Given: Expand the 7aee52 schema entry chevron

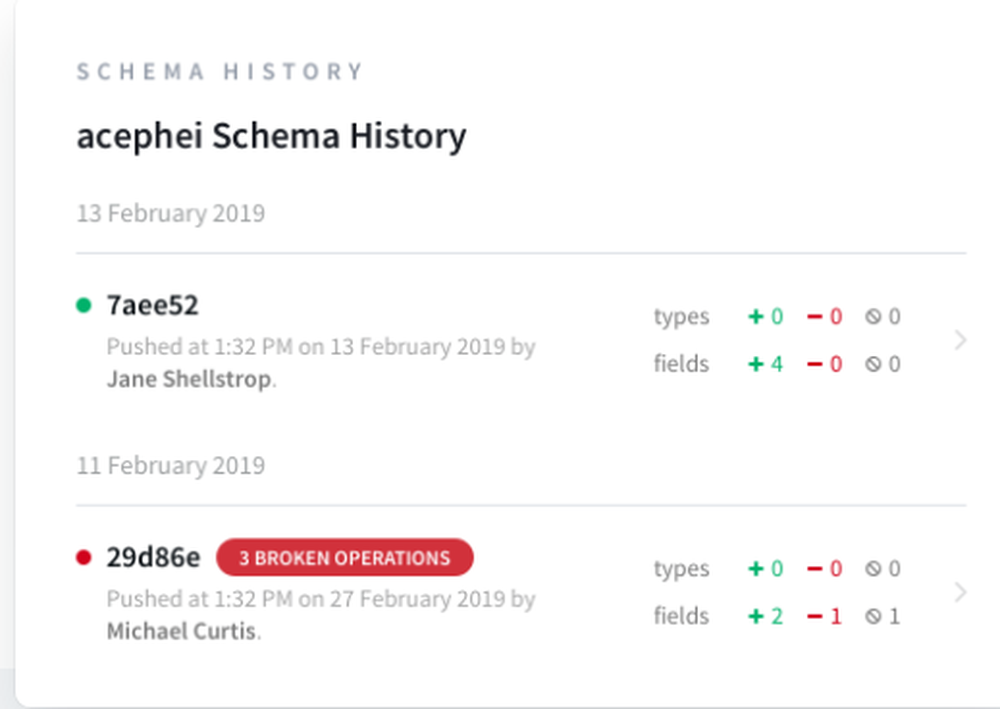Looking at the screenshot, I should [961, 341].
